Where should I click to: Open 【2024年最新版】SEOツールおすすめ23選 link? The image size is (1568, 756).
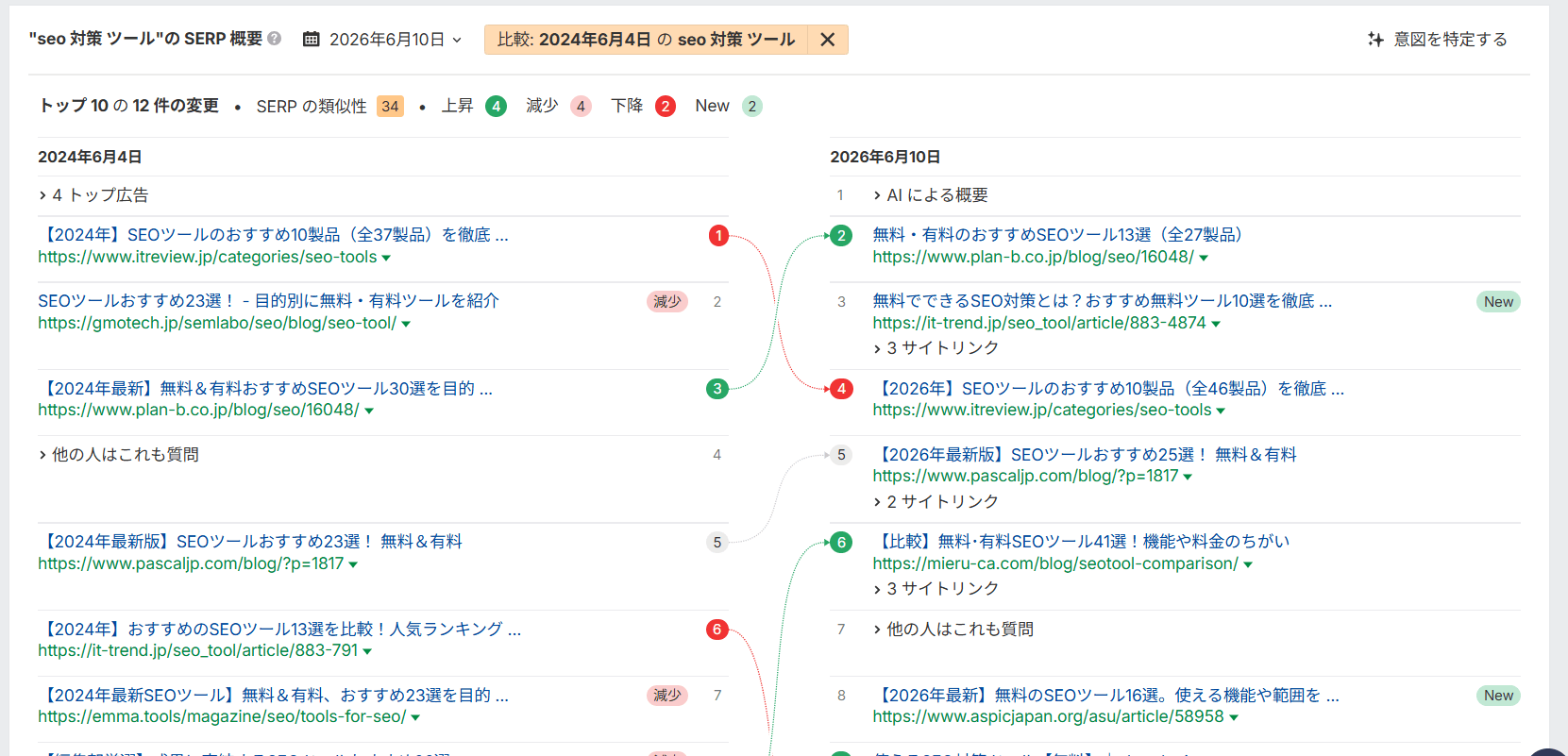[250, 542]
